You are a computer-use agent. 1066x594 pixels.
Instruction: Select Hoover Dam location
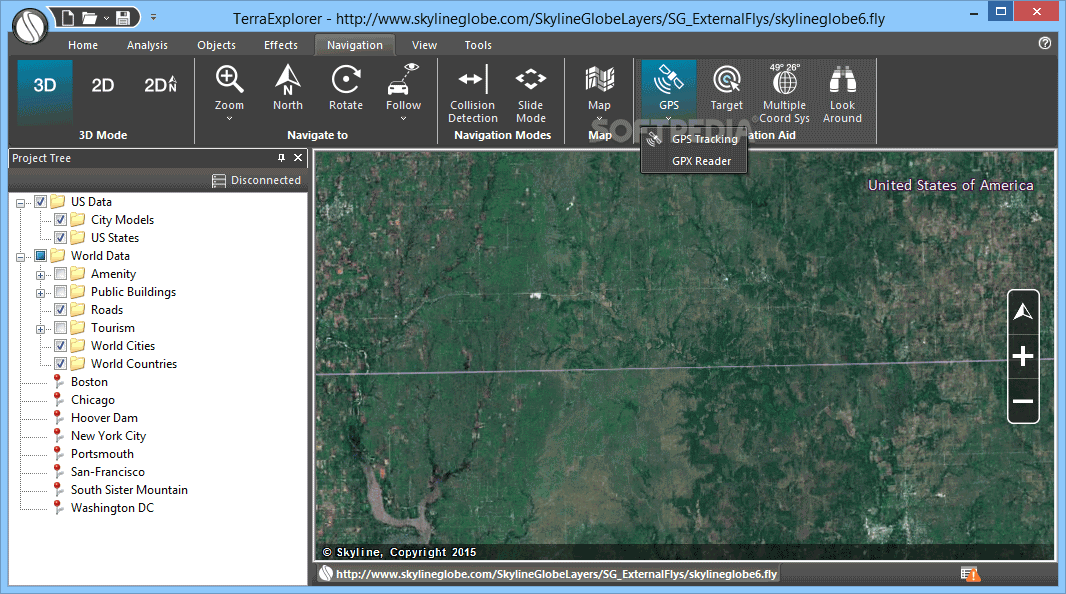coord(104,417)
